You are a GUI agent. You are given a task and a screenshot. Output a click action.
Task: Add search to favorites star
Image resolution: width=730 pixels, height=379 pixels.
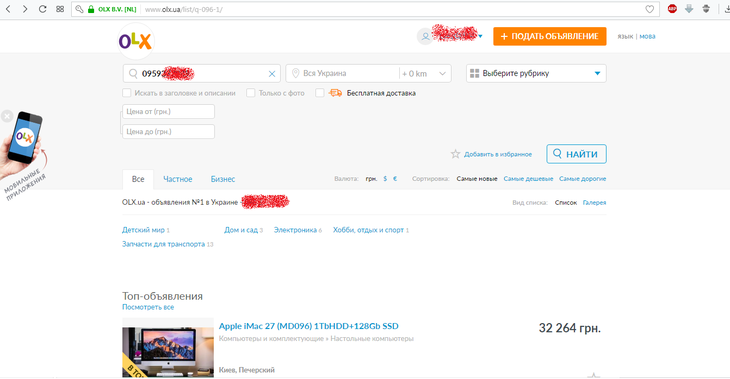tap(455, 154)
